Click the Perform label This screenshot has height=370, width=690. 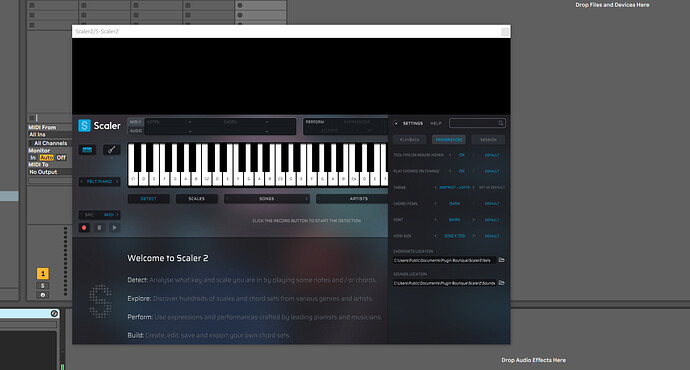pos(315,122)
